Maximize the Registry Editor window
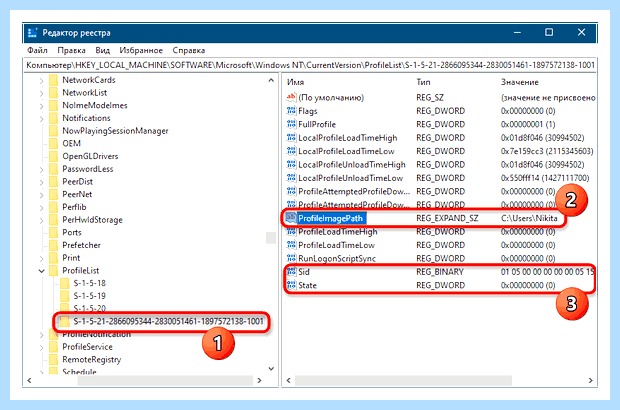 coord(549,32)
